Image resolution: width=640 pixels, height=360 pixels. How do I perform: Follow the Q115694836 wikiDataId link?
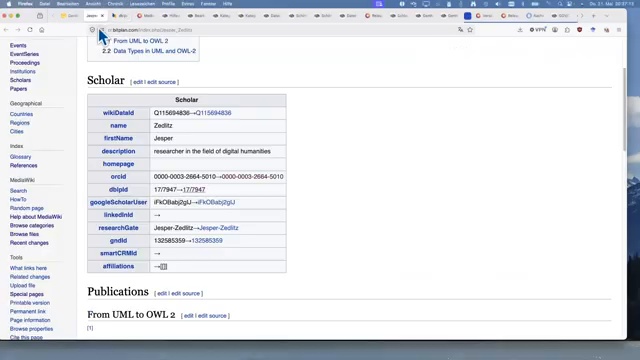click(x=213, y=113)
